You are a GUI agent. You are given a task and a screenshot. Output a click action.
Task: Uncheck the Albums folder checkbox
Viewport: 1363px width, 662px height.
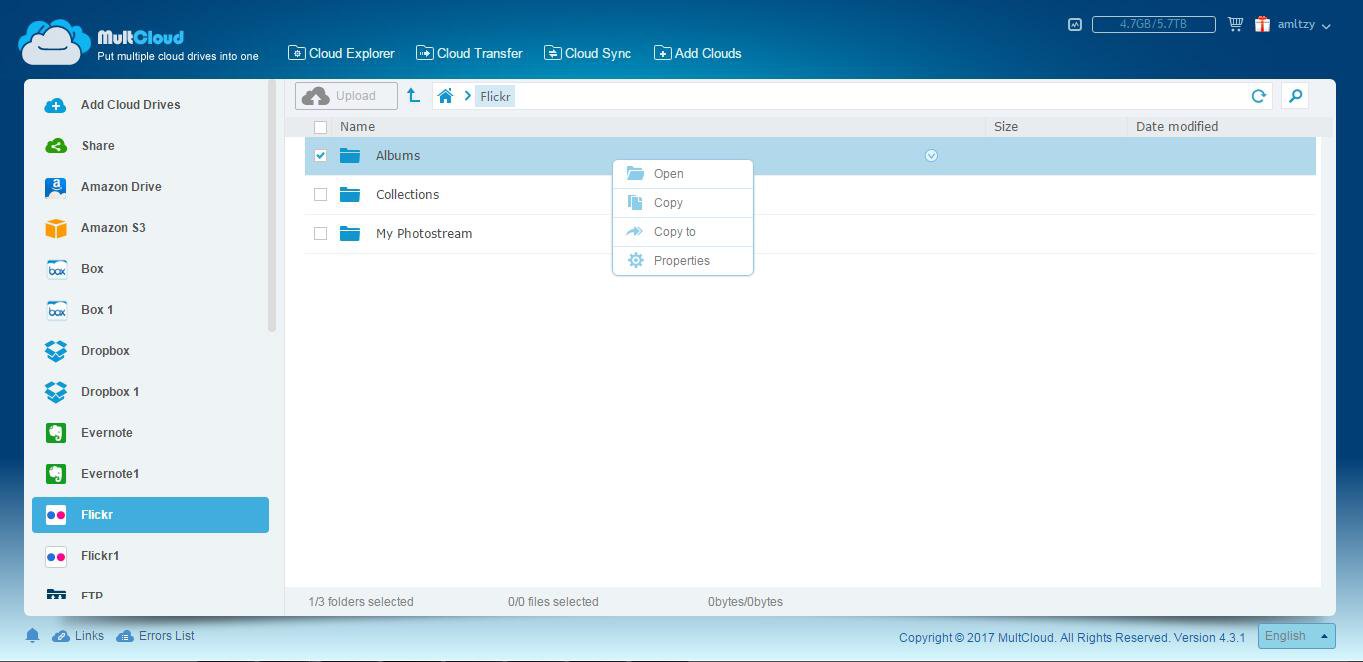pyautogui.click(x=320, y=155)
